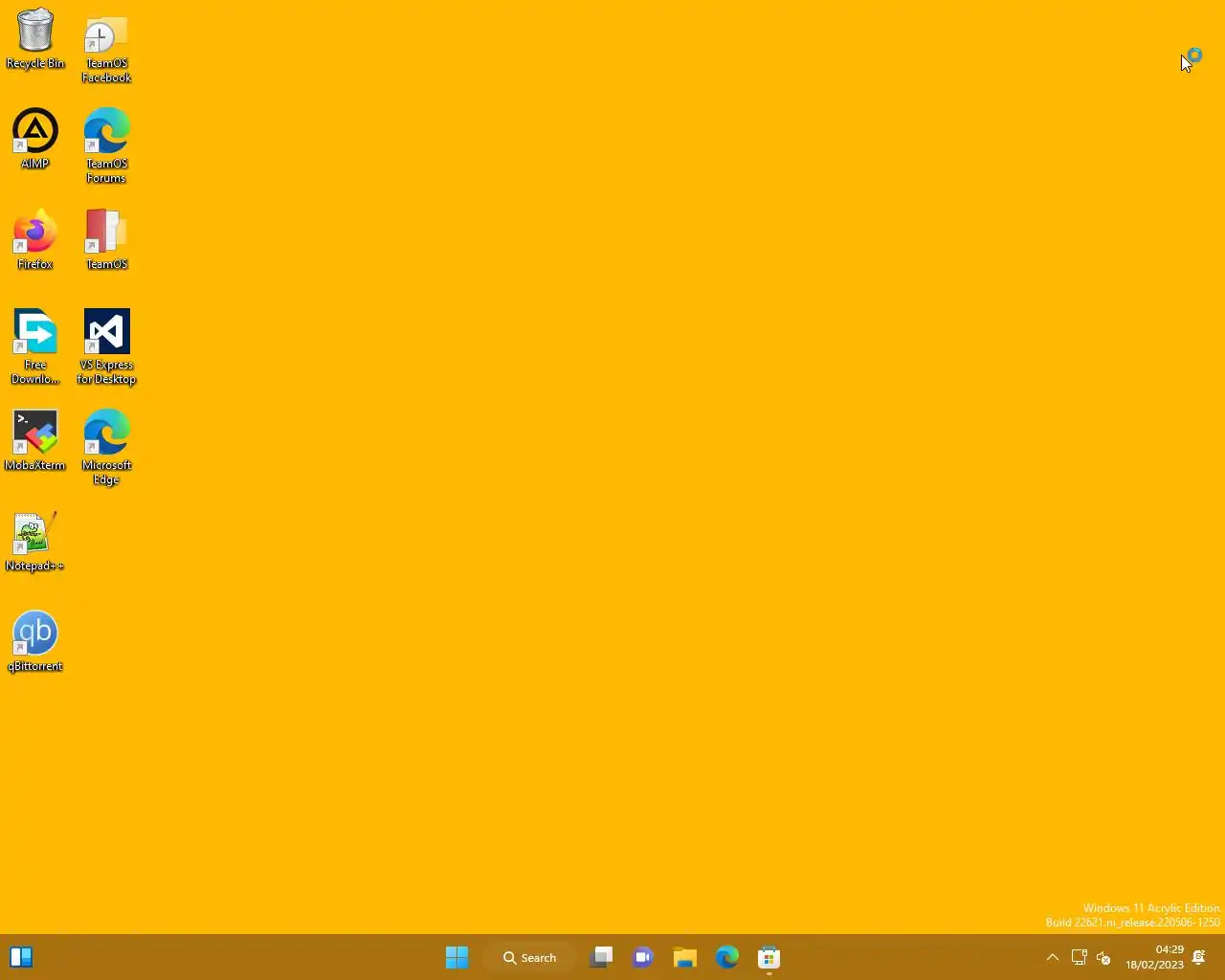Open Task View from the taskbar
This screenshot has width=1225, height=980.
[x=601, y=957]
